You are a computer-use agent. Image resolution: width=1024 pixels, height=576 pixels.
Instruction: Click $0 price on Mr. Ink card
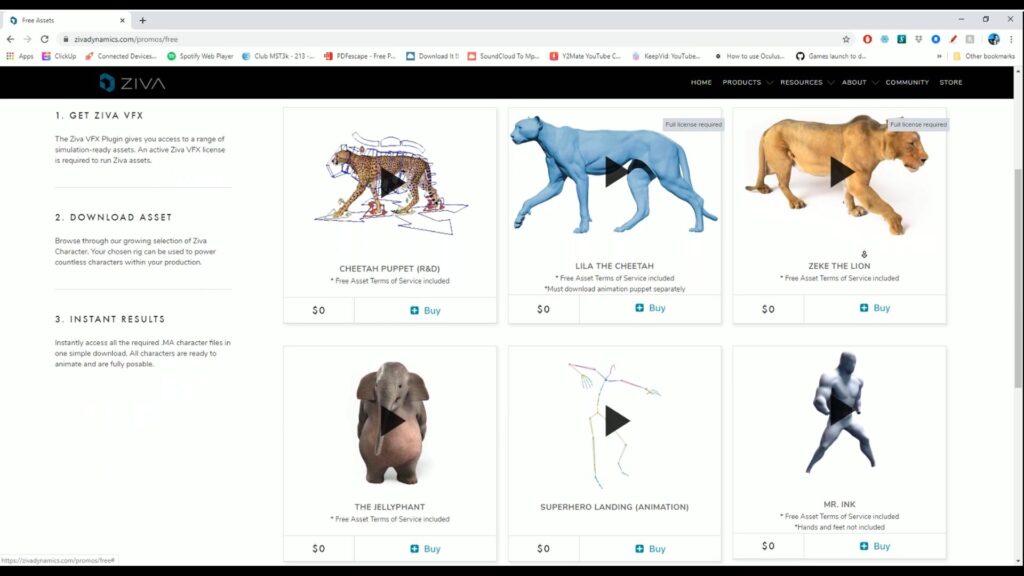[x=768, y=546]
